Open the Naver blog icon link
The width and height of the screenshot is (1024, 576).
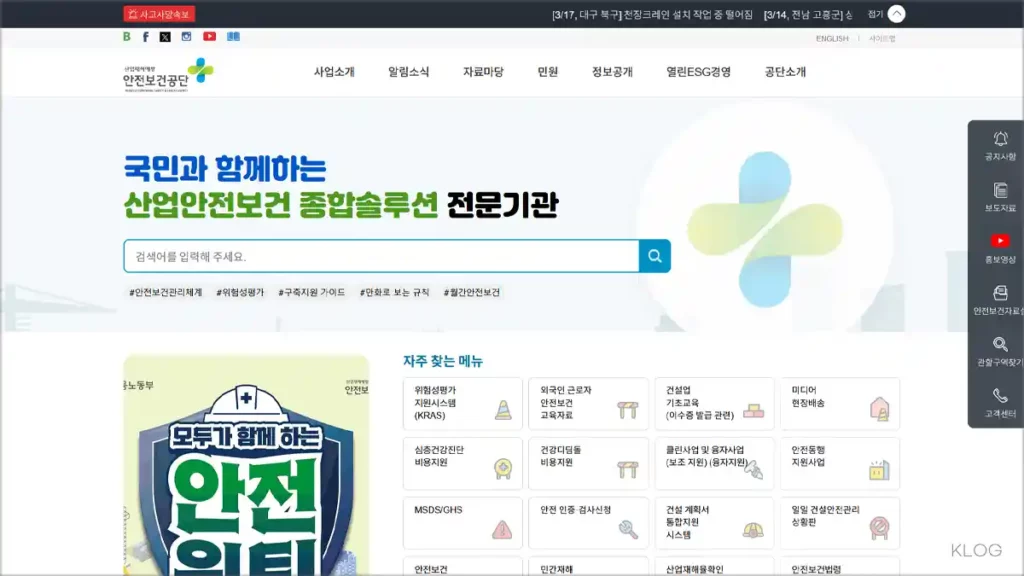(x=127, y=37)
